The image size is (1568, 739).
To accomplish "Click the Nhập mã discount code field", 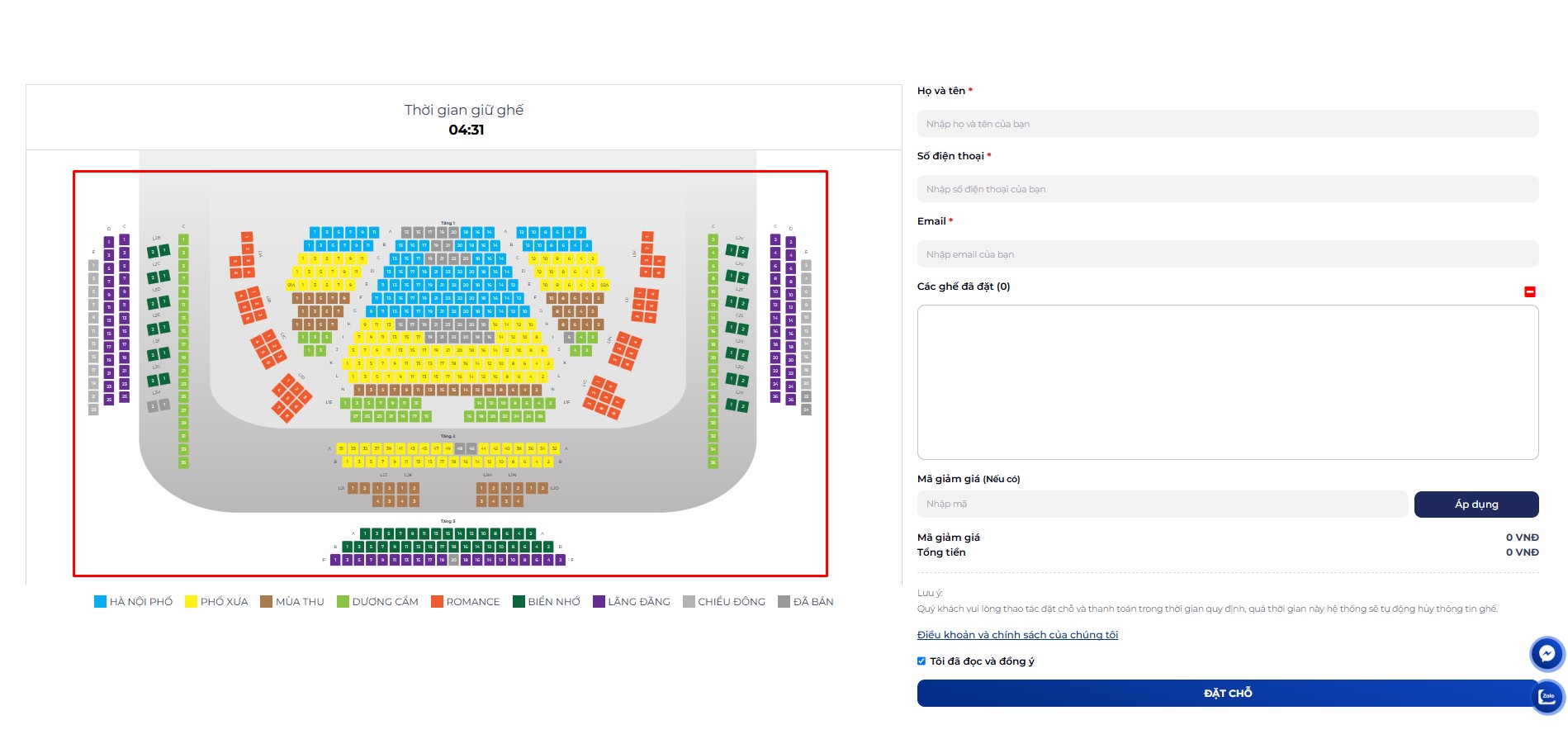I will click(1163, 505).
